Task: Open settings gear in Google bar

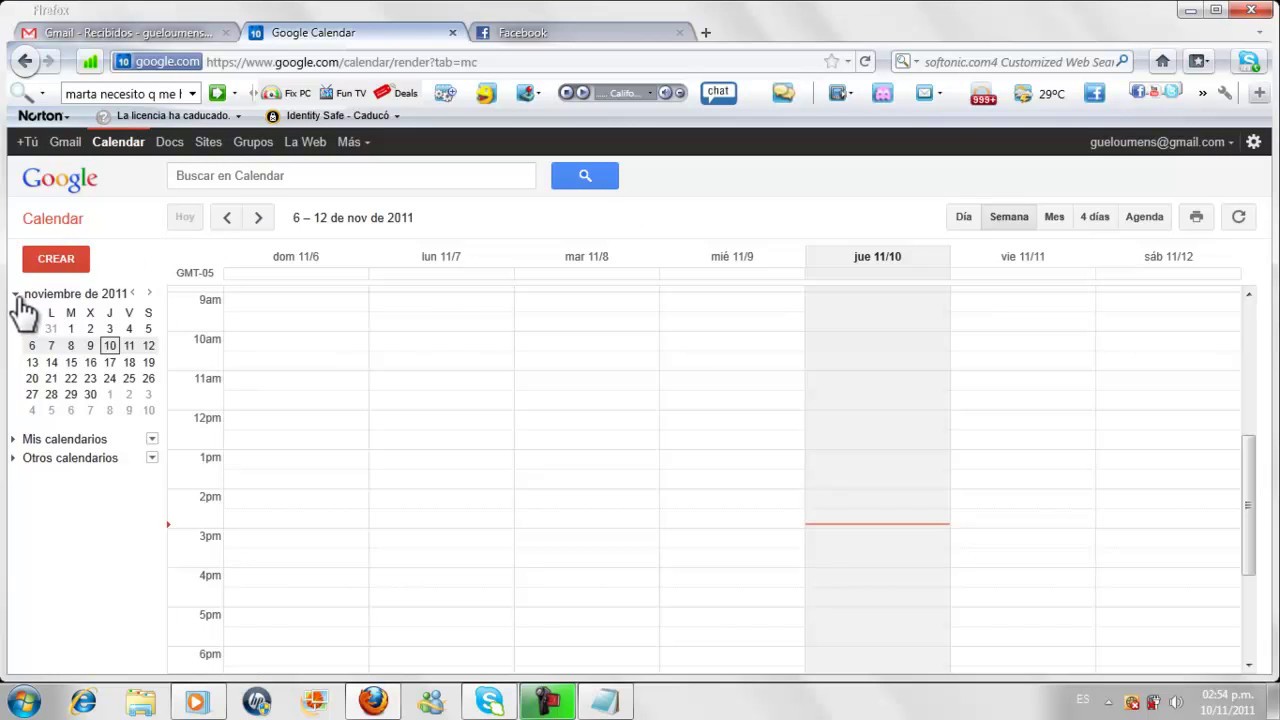Action: tap(1253, 142)
